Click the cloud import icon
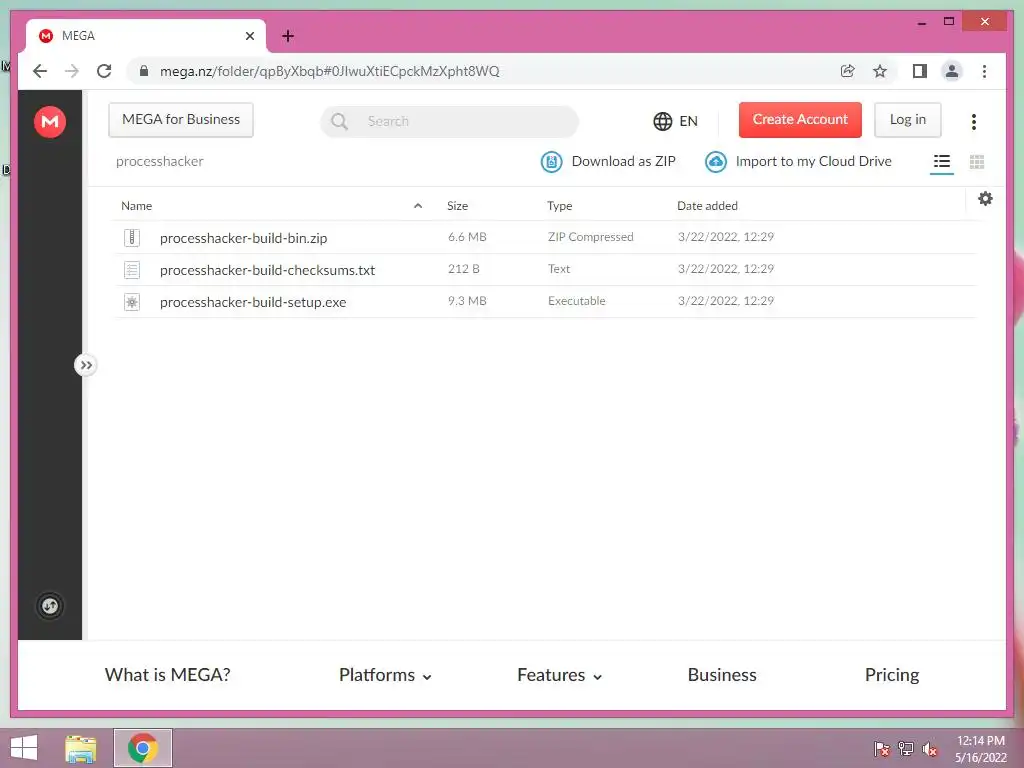Screen dimensions: 1024x768 (716, 162)
